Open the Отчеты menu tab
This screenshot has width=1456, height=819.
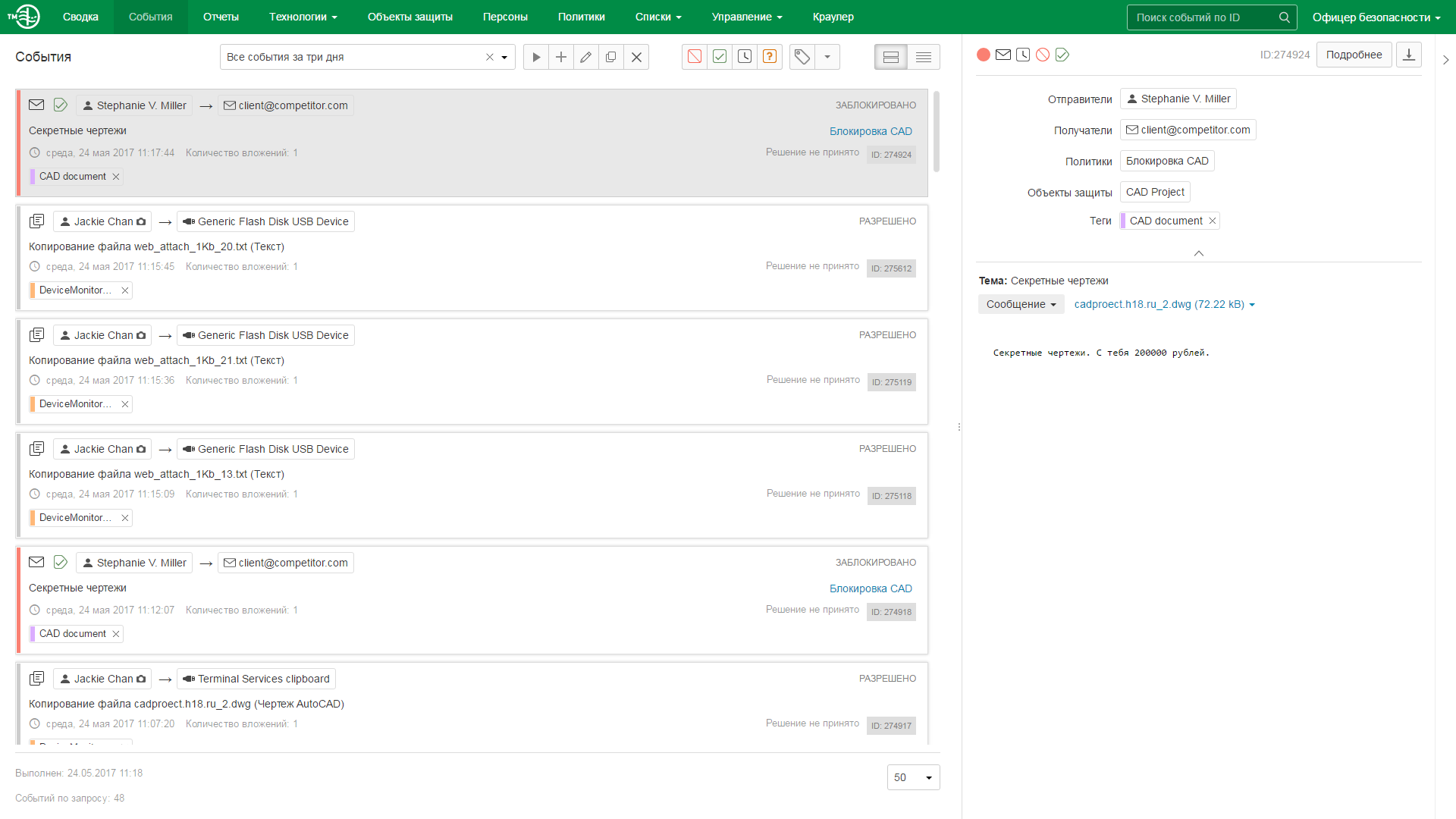(221, 17)
